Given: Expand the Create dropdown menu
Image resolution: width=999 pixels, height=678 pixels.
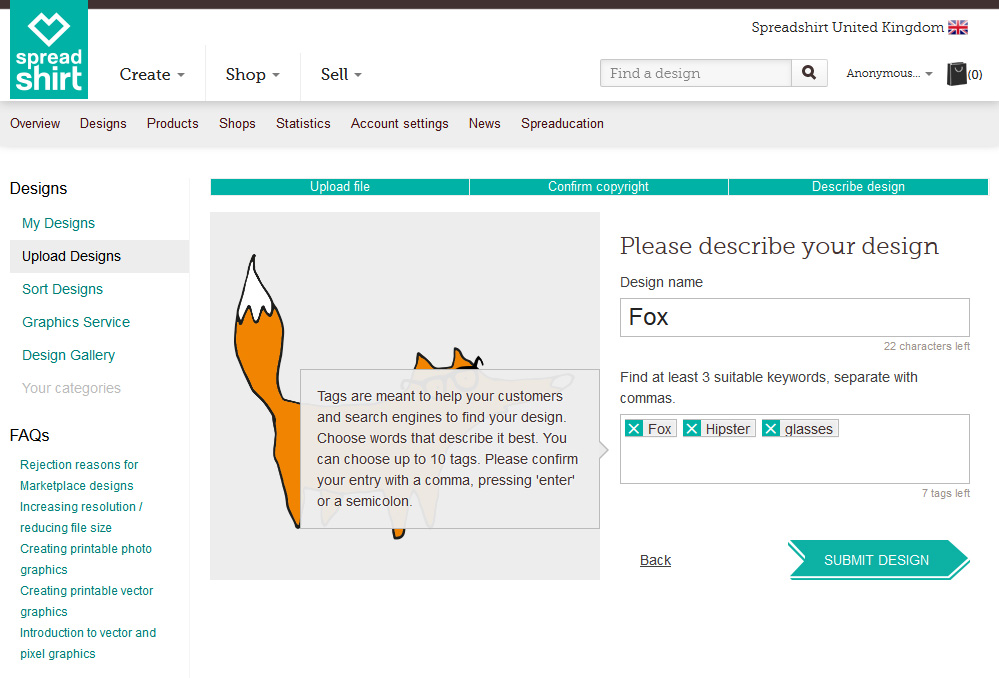Looking at the screenshot, I should click(x=152, y=74).
